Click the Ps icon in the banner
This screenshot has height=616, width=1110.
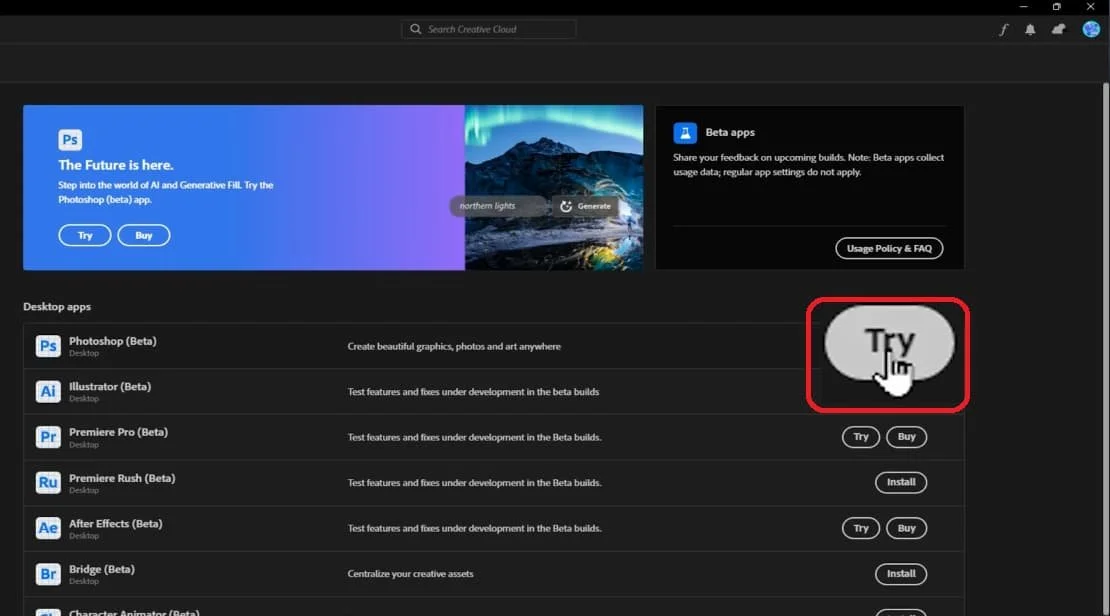[70, 139]
